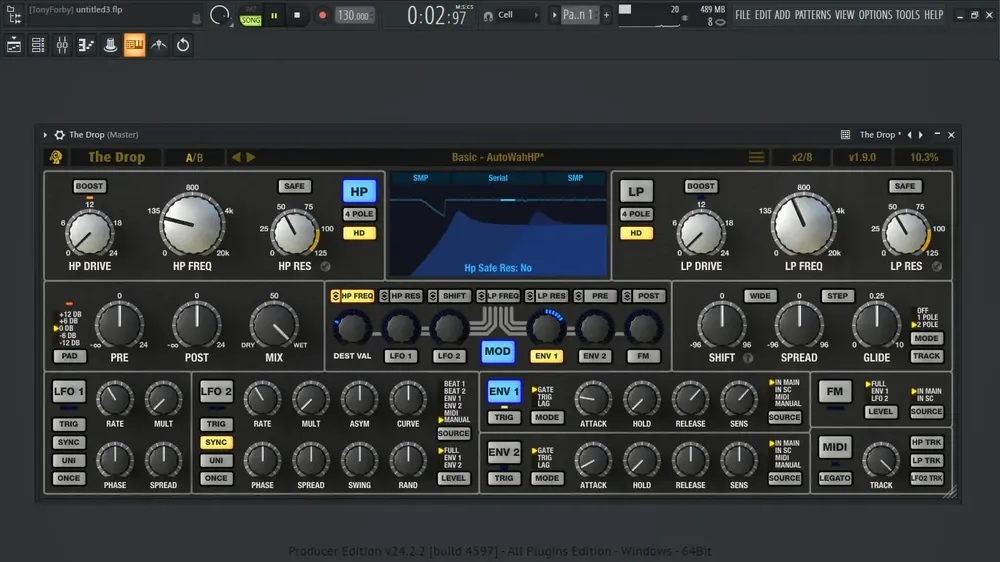Viewport: 1000px width, 562px height.
Task: Open the Mixer view icon
Action: click(x=62, y=45)
